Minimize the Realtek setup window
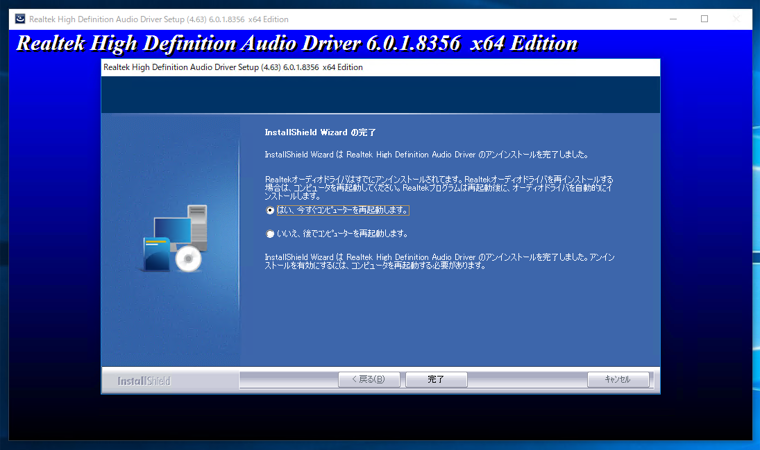Screen dimensions: 760x450 pyautogui.click(x=673, y=19)
